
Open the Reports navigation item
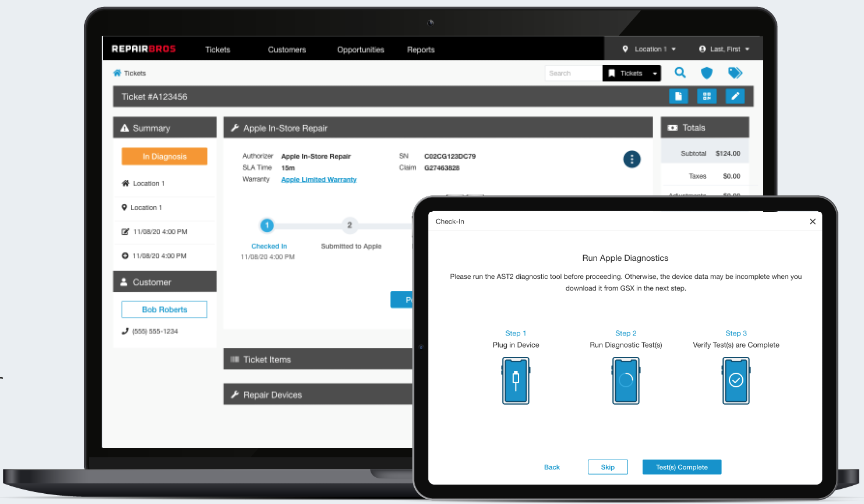click(421, 50)
